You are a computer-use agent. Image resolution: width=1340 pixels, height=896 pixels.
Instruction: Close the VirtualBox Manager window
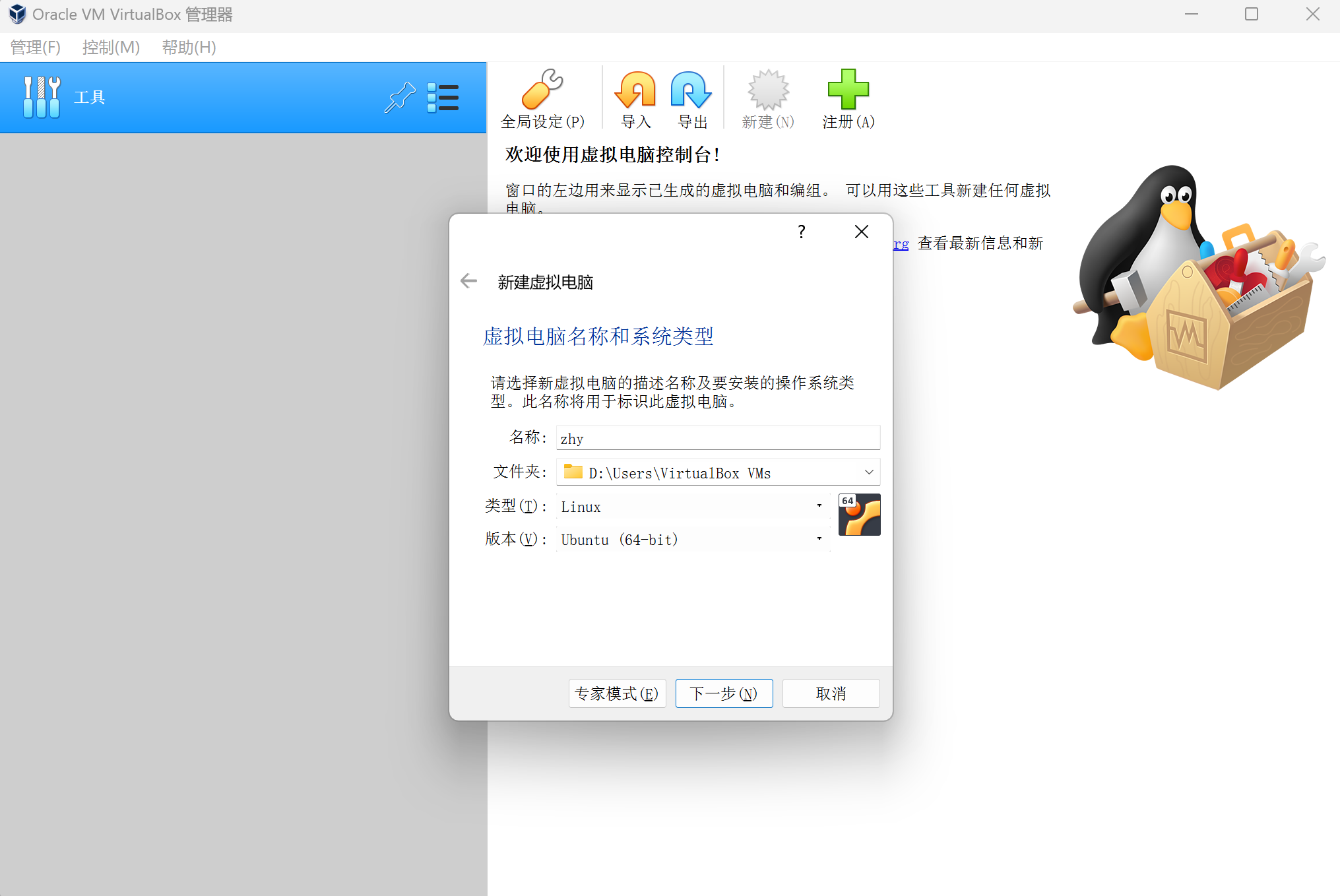click(x=1312, y=15)
